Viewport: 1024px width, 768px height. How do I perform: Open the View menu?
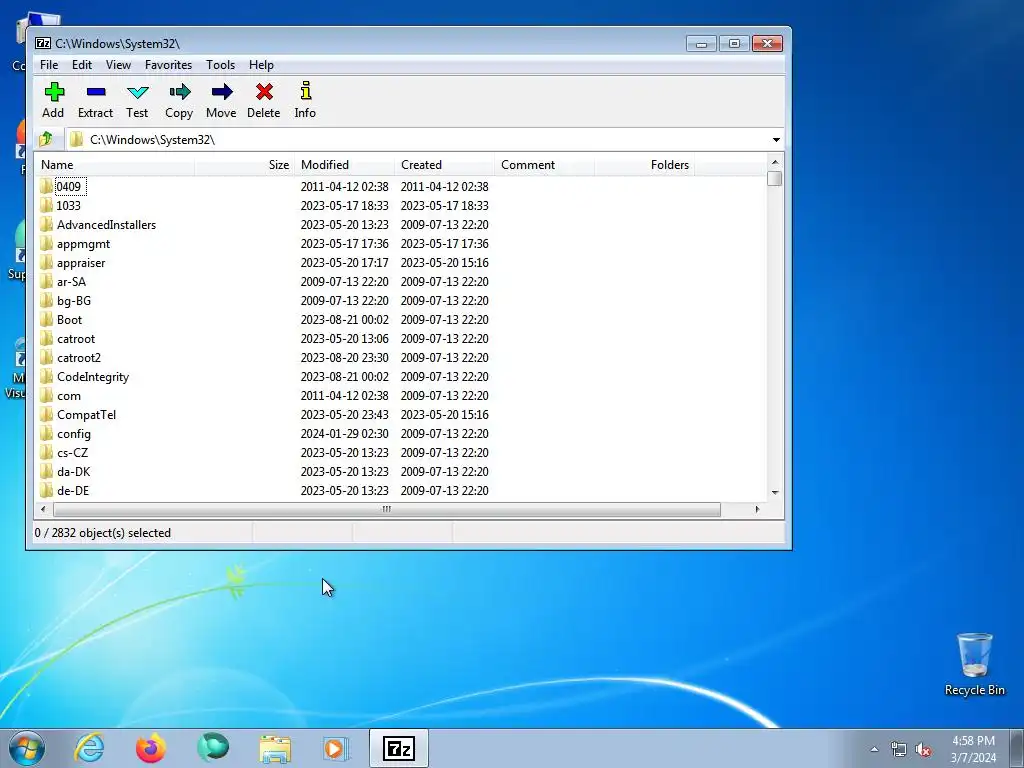(x=118, y=65)
